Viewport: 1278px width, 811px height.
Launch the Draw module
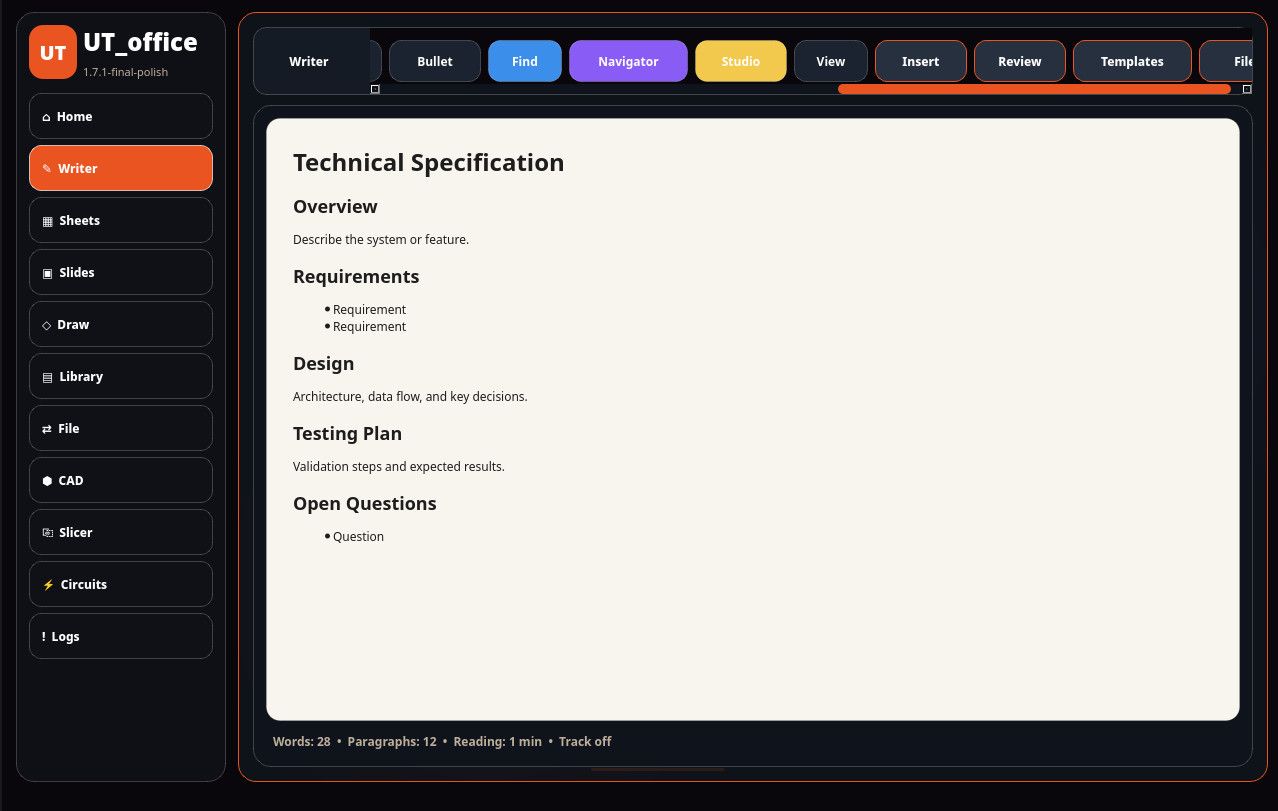point(121,324)
